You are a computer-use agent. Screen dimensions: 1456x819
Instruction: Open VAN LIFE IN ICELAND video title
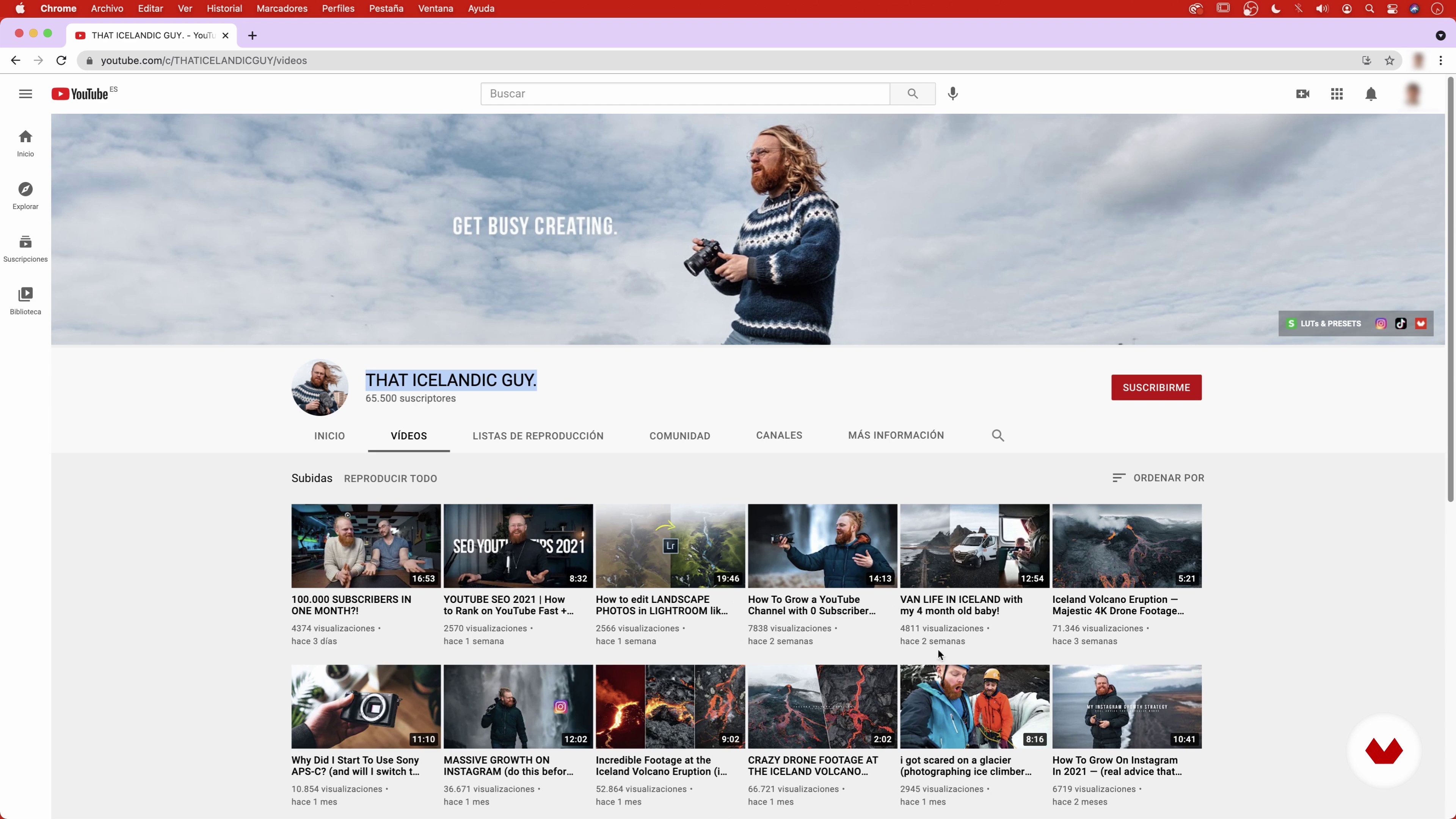pyautogui.click(x=961, y=605)
